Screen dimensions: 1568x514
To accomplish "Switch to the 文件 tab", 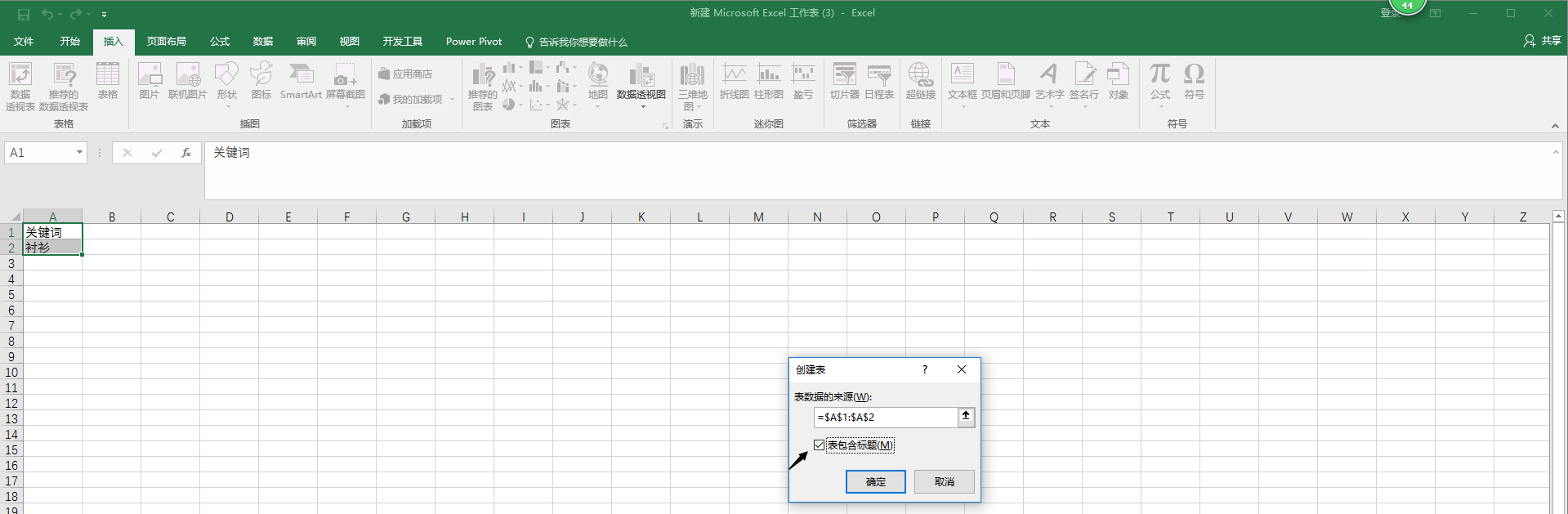I will [x=24, y=42].
